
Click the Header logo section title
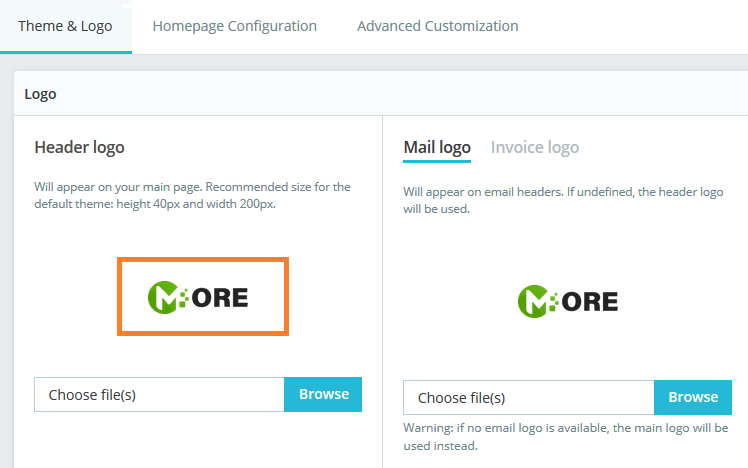pyautogui.click(x=79, y=147)
